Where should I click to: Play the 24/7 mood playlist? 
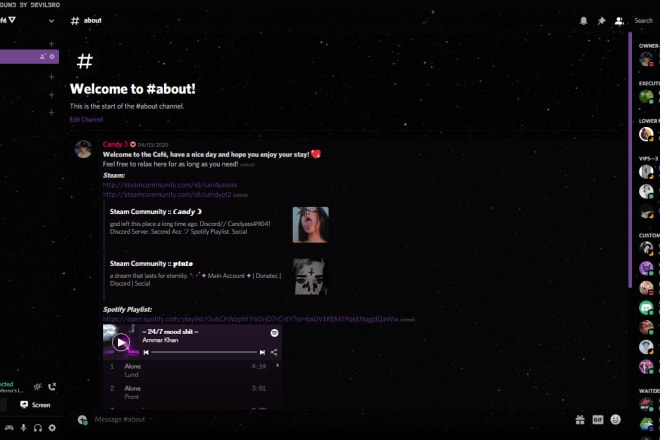click(x=121, y=342)
